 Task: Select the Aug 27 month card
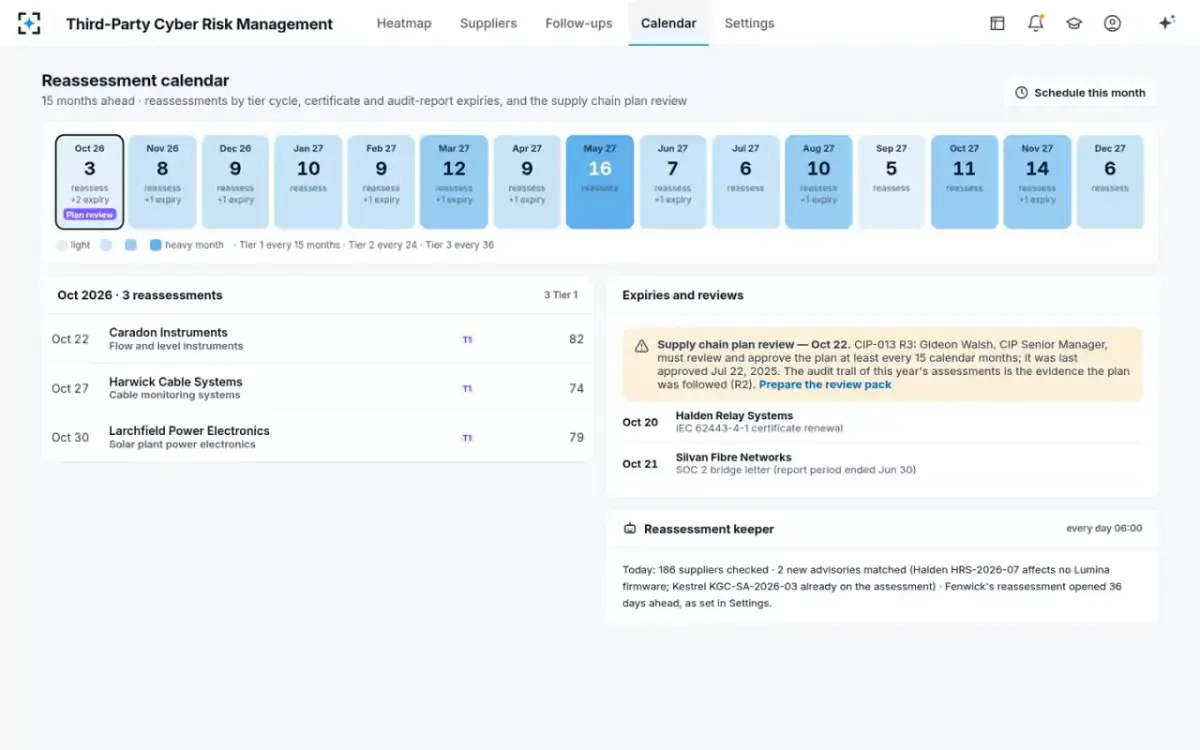pos(818,182)
